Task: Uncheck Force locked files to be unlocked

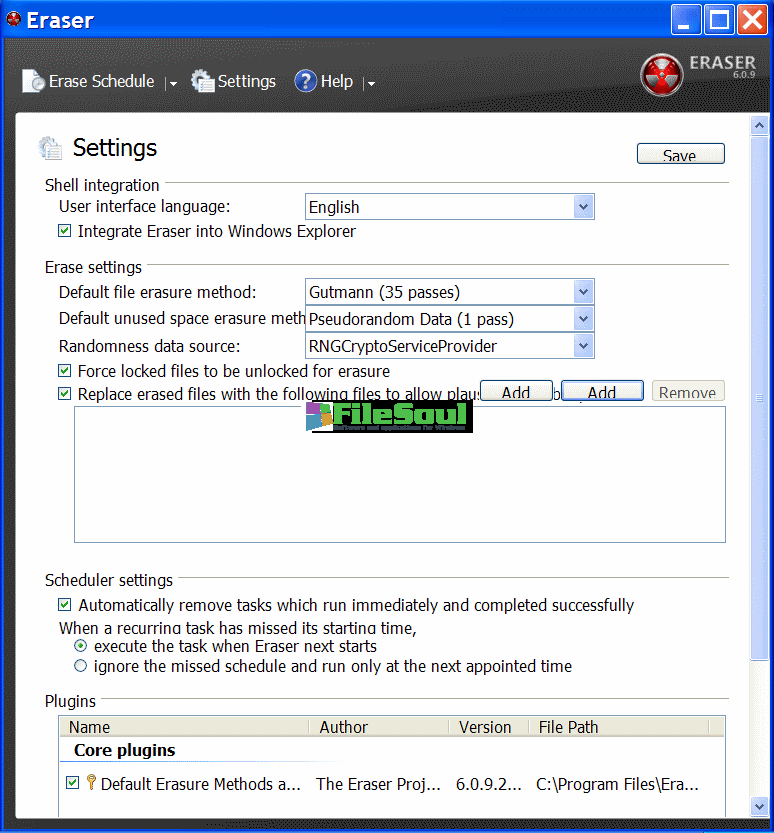Action: click(x=65, y=371)
